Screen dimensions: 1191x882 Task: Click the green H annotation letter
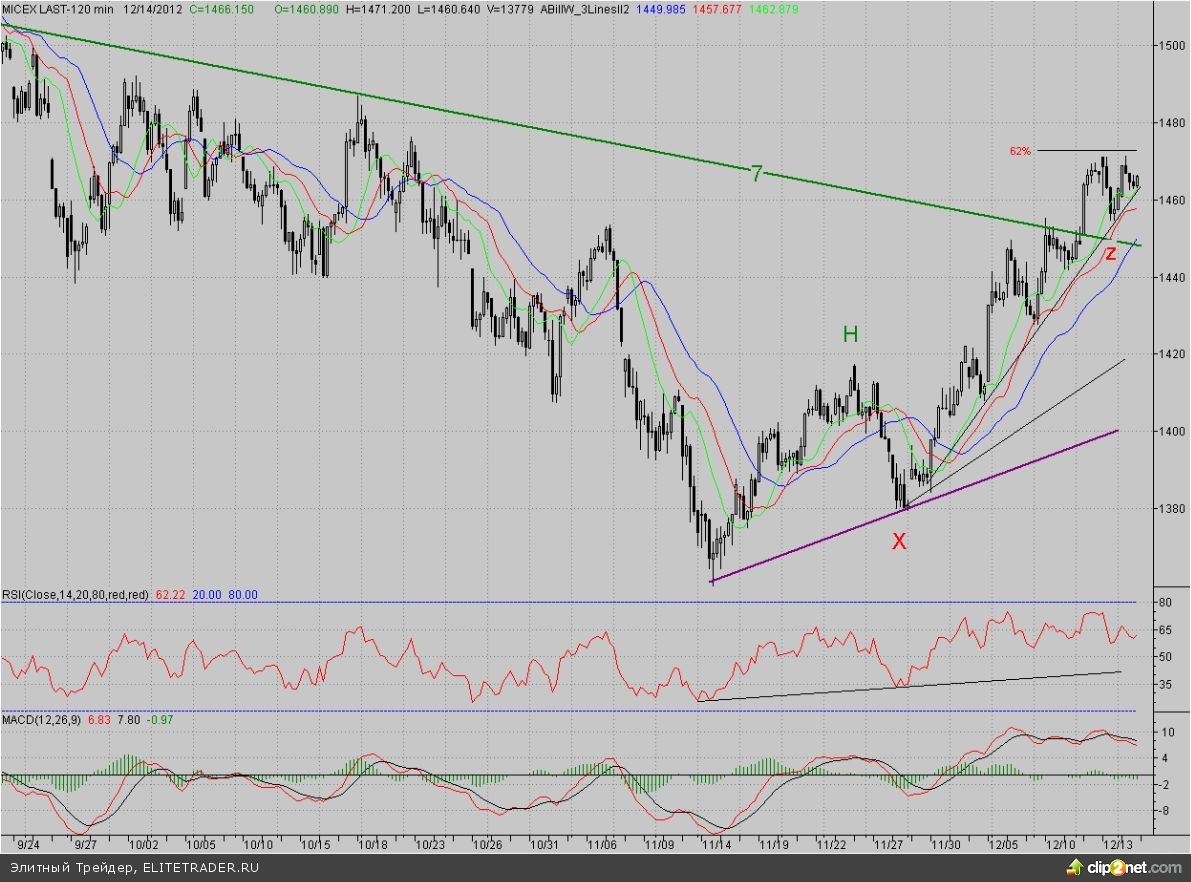click(x=850, y=334)
